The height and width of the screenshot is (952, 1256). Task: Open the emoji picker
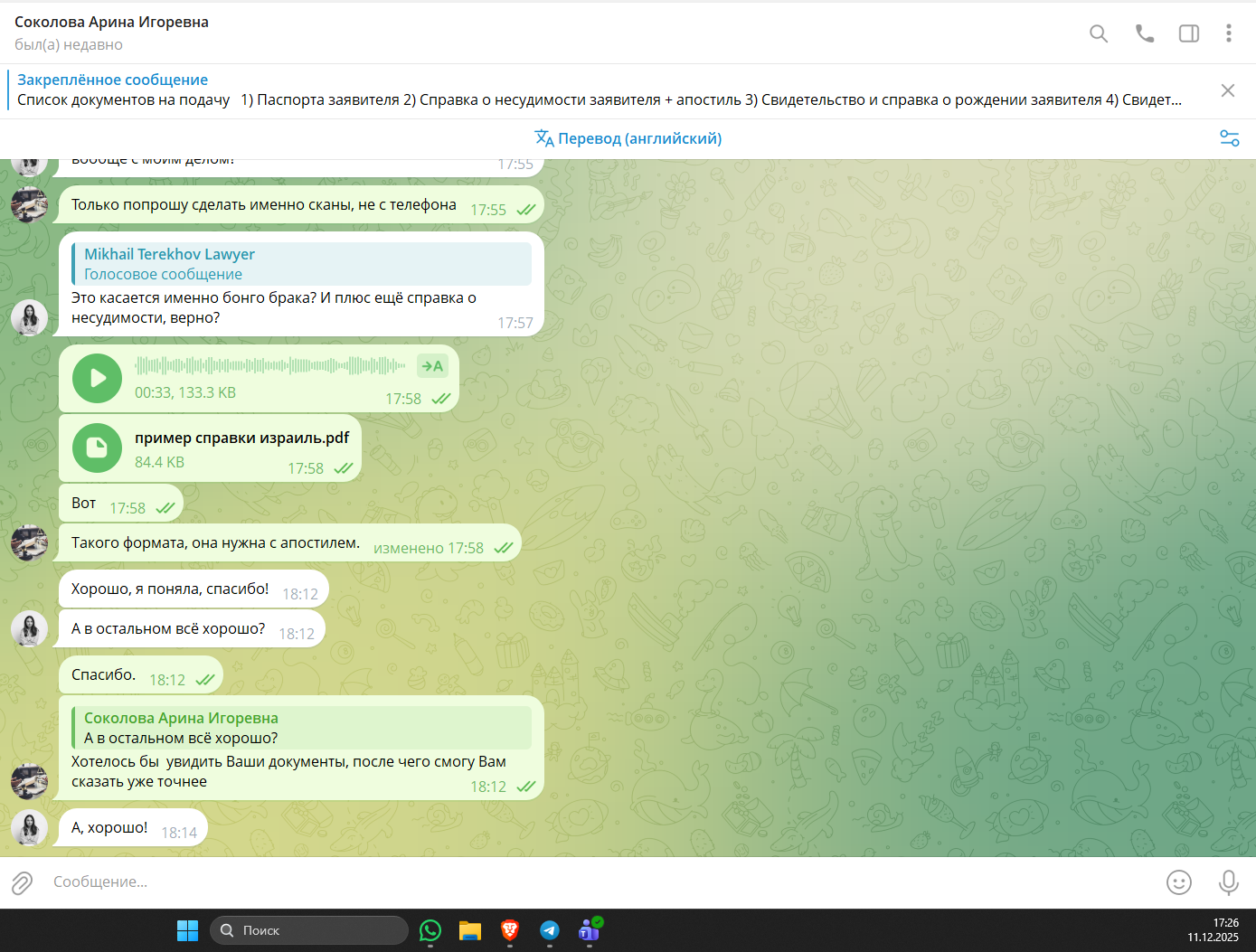(1179, 882)
